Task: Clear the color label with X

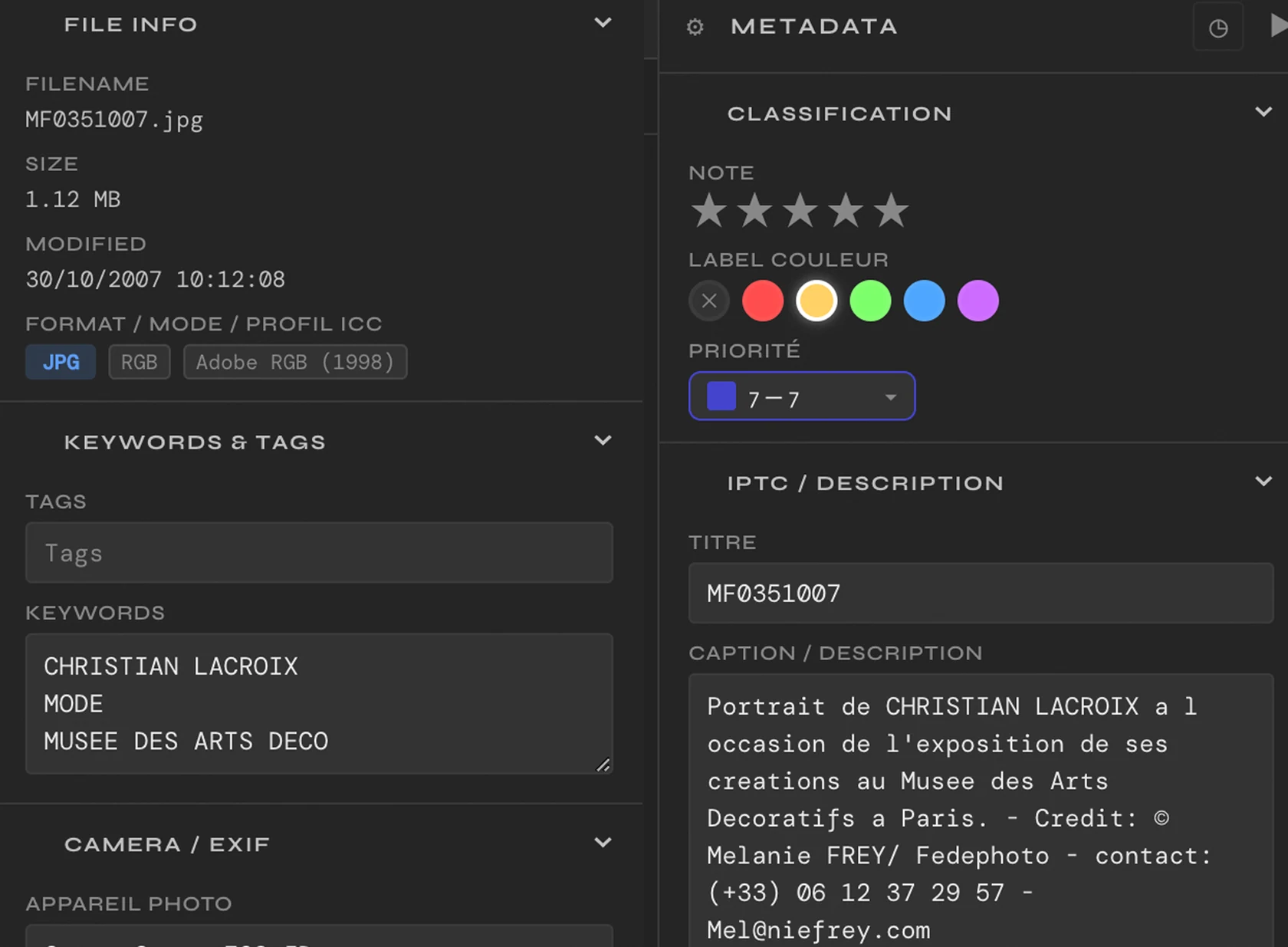Action: [x=709, y=301]
